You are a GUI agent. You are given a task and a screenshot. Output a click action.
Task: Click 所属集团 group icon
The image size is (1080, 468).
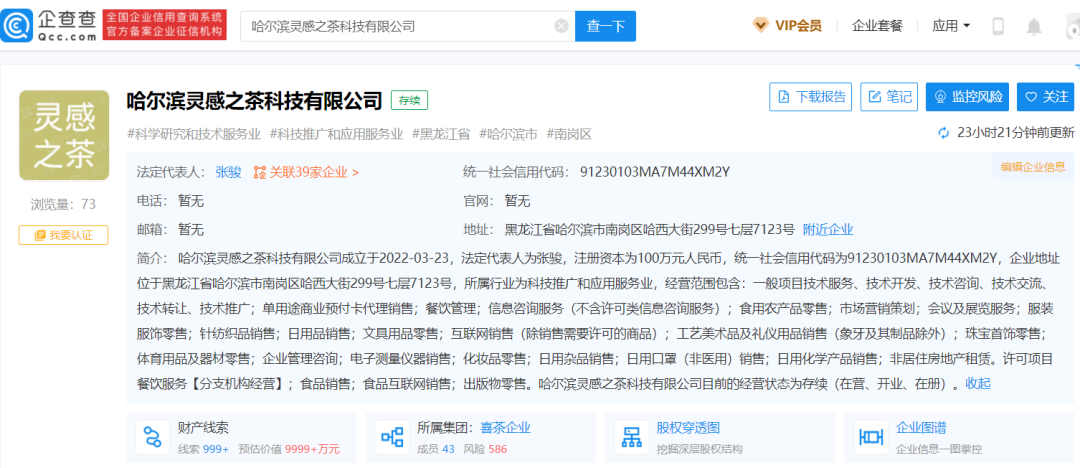(x=391, y=437)
